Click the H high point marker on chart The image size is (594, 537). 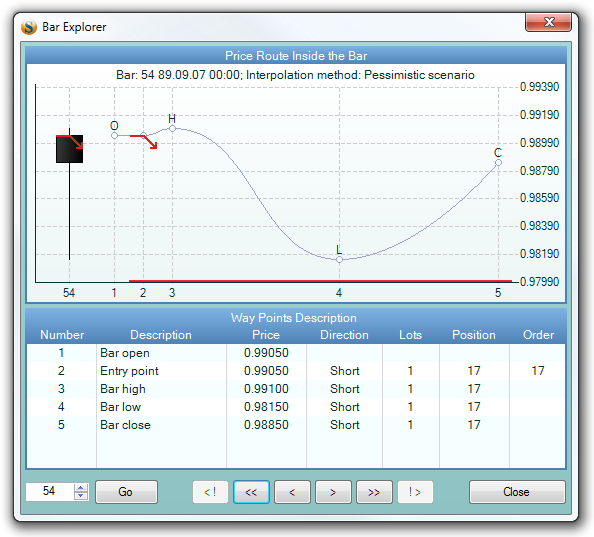(x=172, y=128)
